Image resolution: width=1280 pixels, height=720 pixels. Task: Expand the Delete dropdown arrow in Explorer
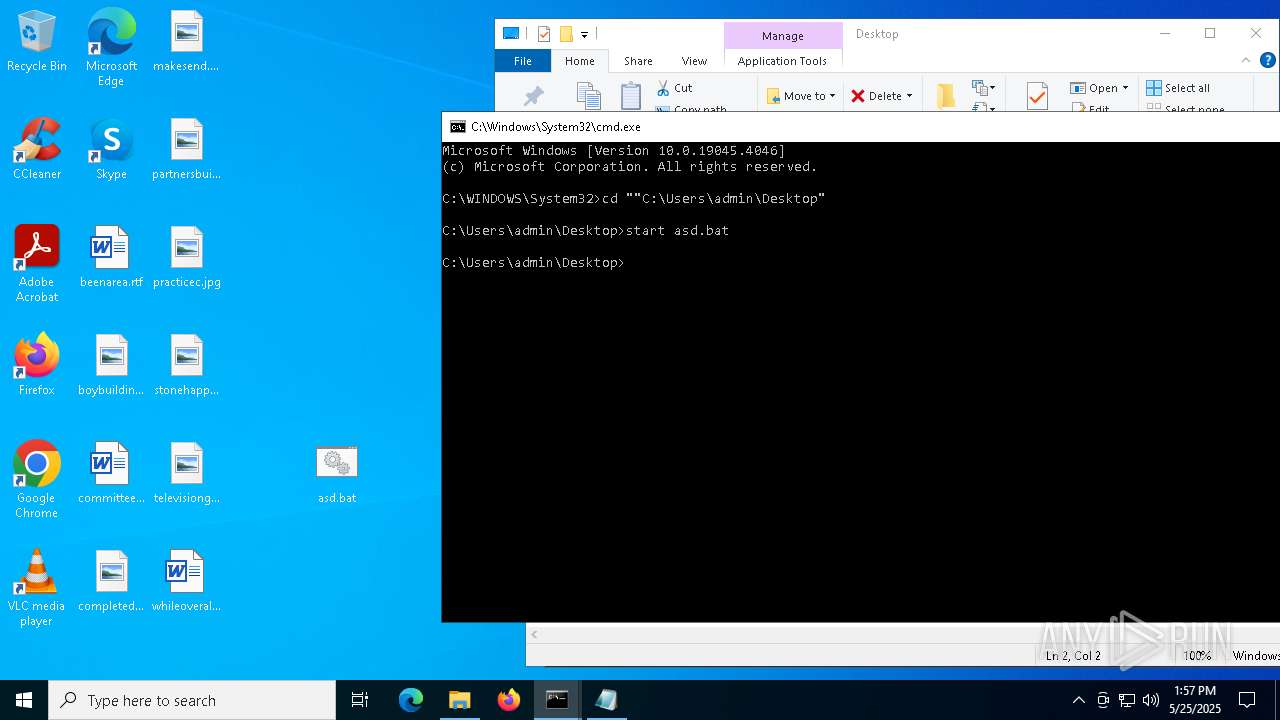[909, 96]
